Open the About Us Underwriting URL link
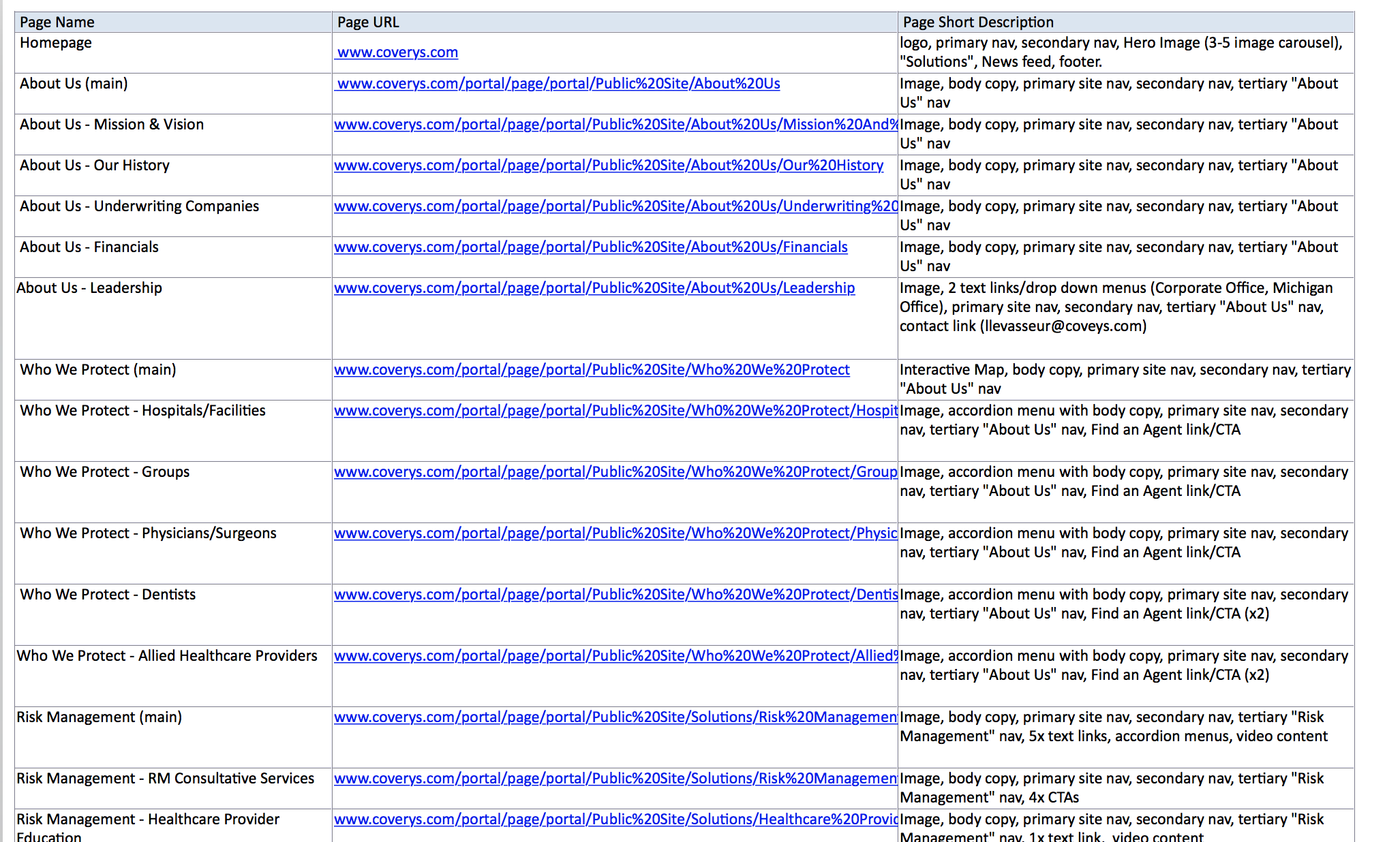1400x842 pixels. click(615, 206)
